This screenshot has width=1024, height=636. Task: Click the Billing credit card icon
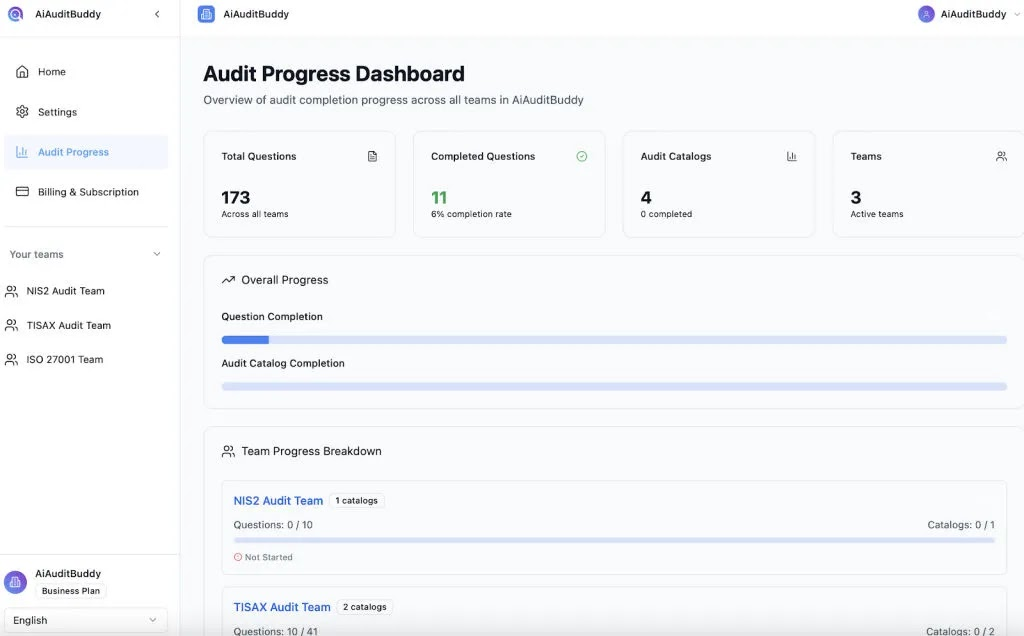point(22,192)
